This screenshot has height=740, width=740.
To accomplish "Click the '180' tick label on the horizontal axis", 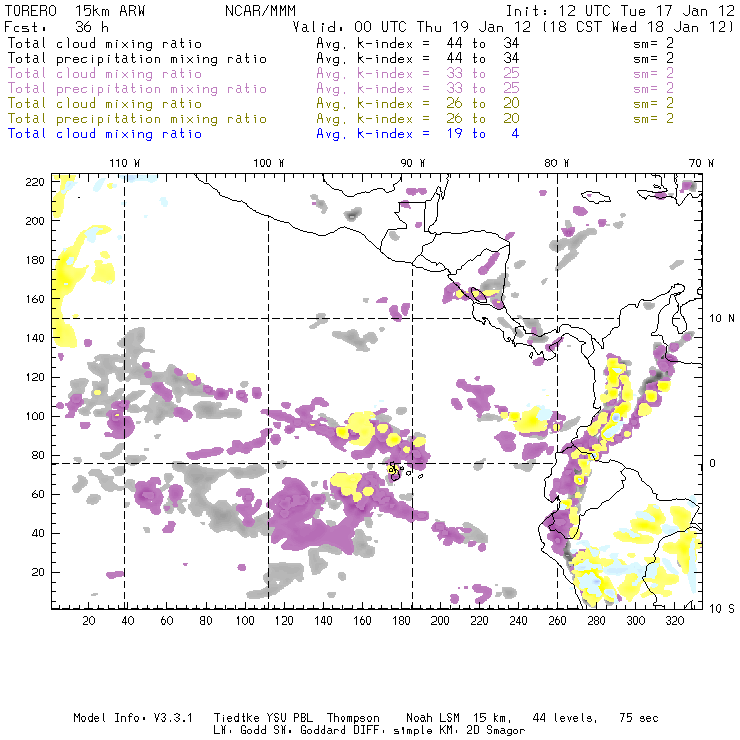I will pos(401,621).
